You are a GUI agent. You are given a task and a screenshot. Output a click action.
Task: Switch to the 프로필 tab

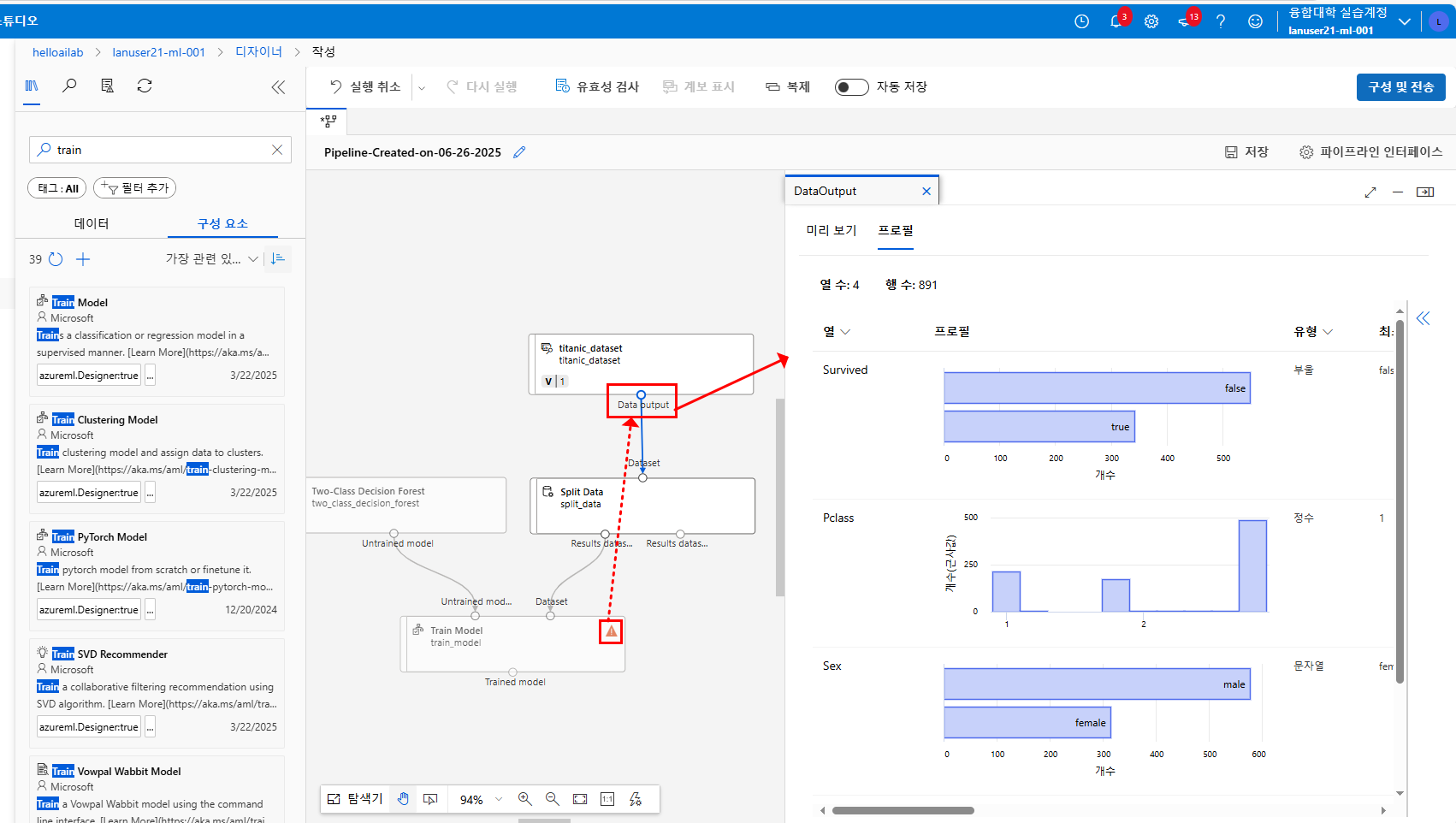point(896,230)
